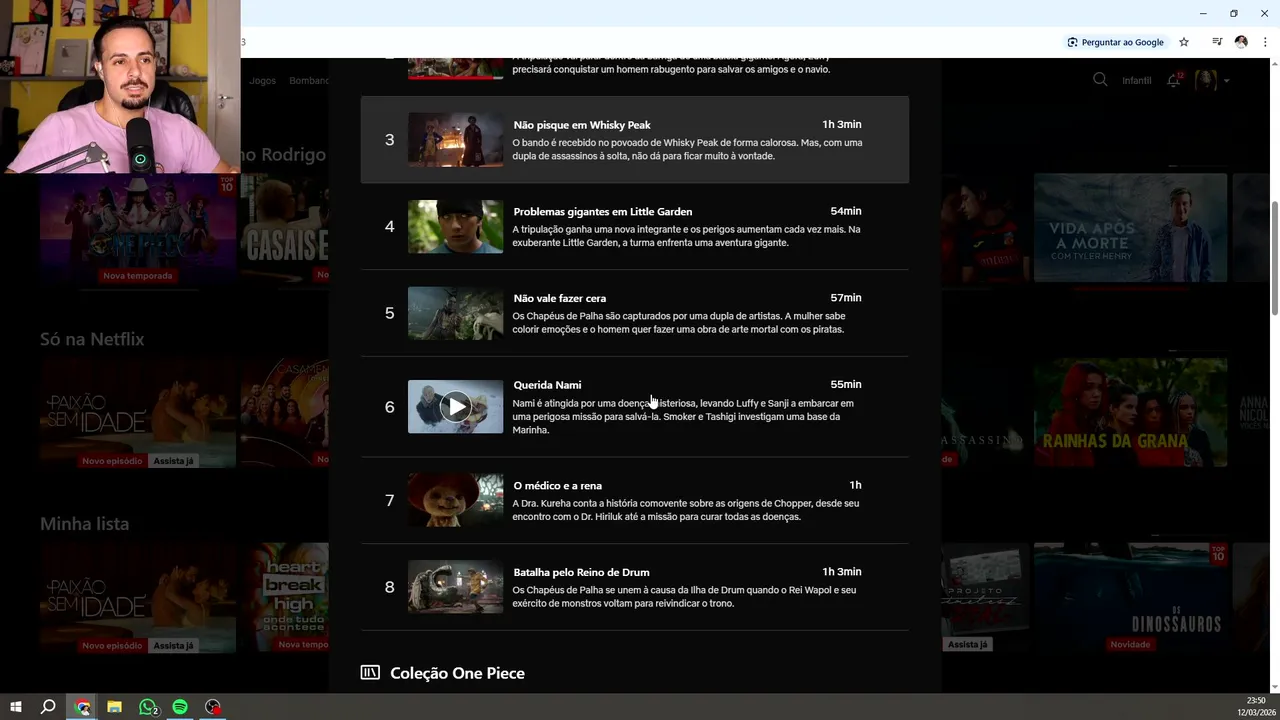Open the Os Dinossauros card
This screenshot has height=720, width=1280.
pyautogui.click(x=1130, y=598)
